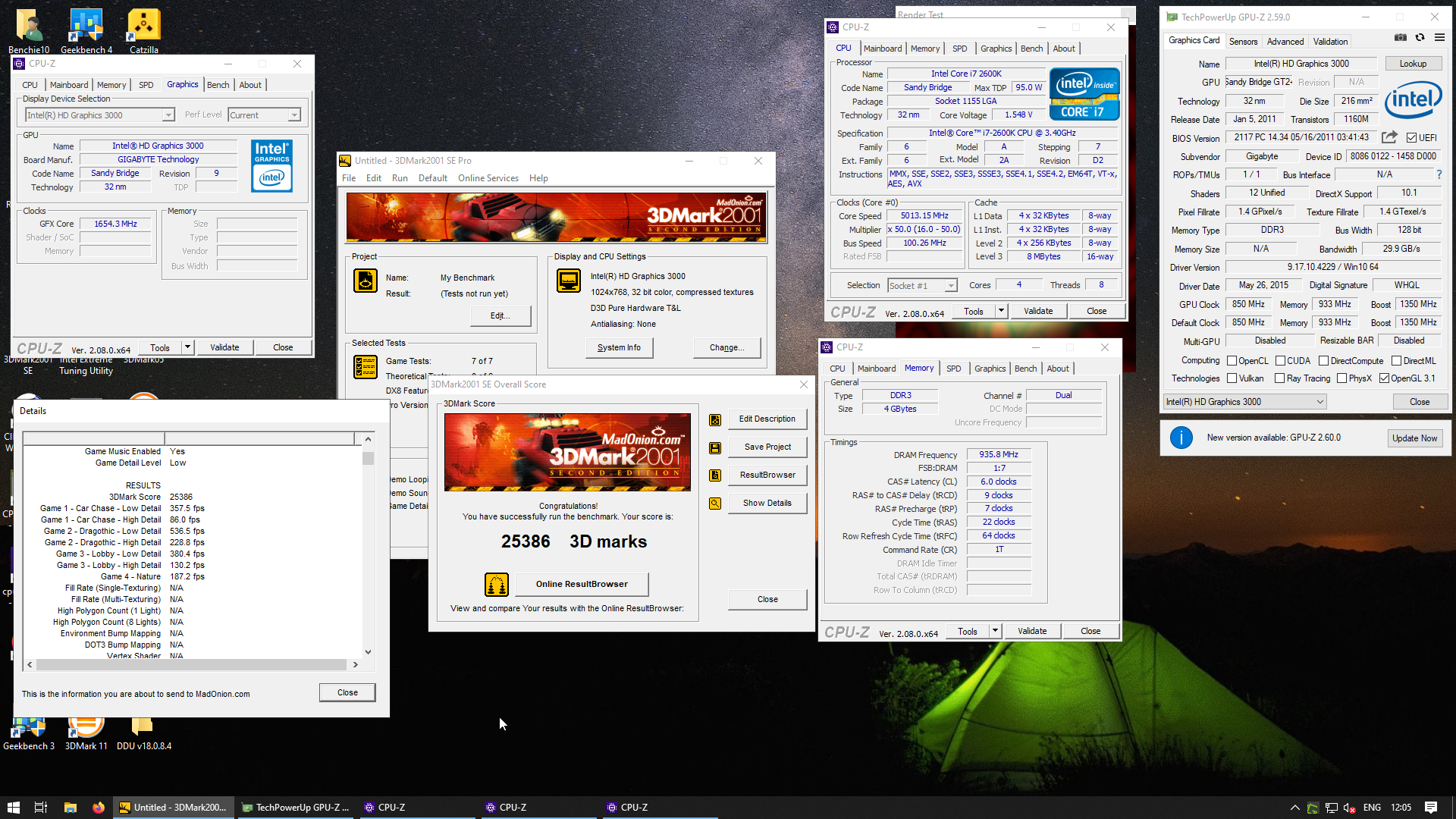This screenshot has height=819, width=1456.
Task: Open the Online Services menu
Action: (488, 178)
